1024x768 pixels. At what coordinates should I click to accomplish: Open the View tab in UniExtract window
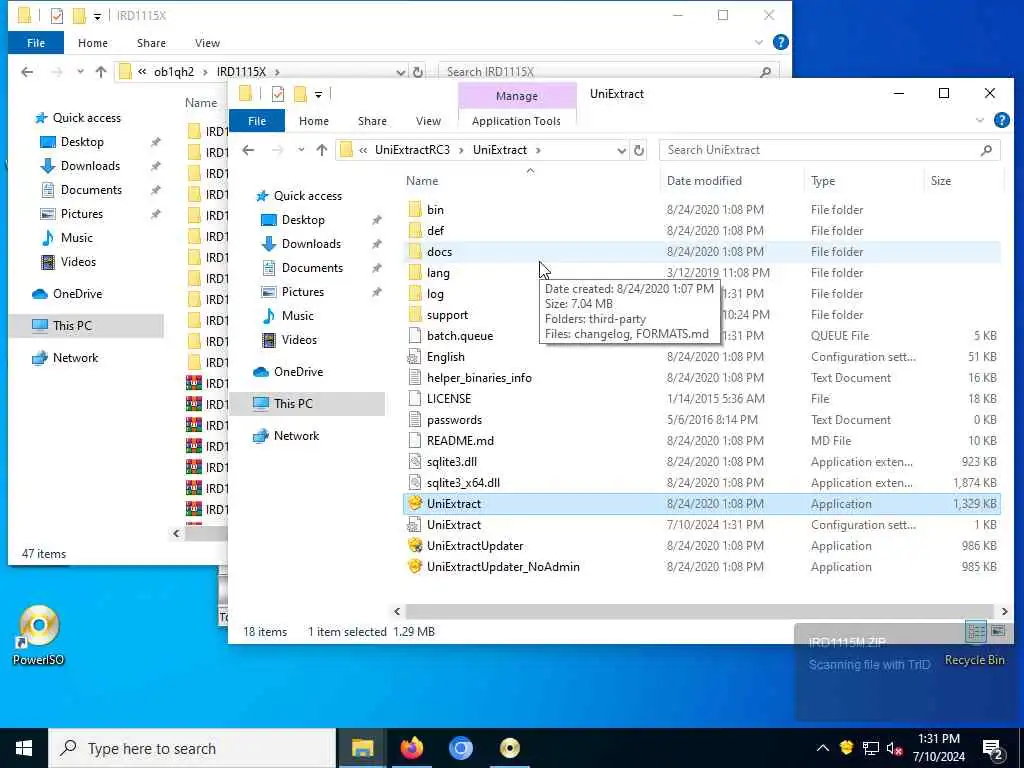(428, 121)
